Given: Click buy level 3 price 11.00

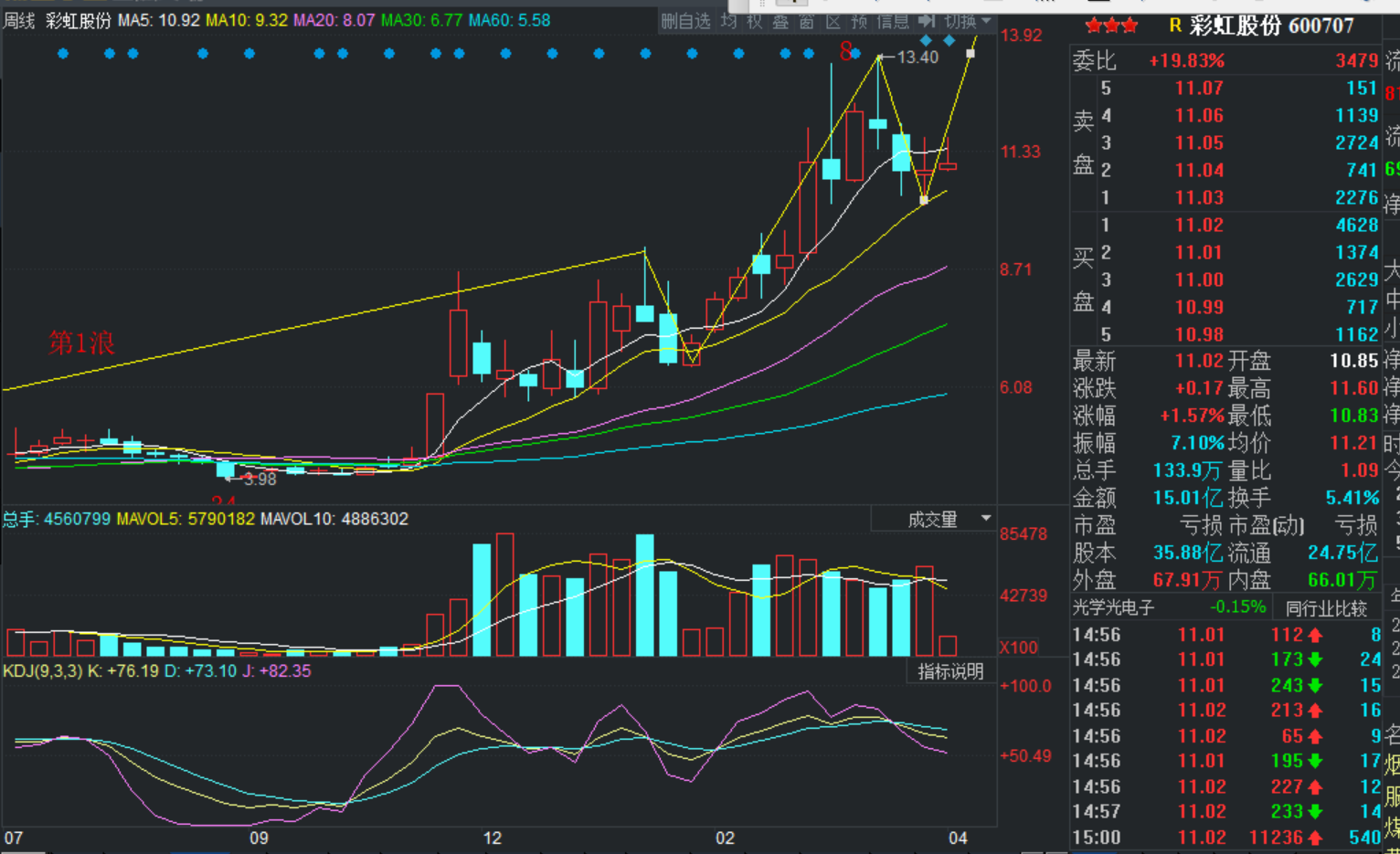Looking at the screenshot, I should 1198,280.
